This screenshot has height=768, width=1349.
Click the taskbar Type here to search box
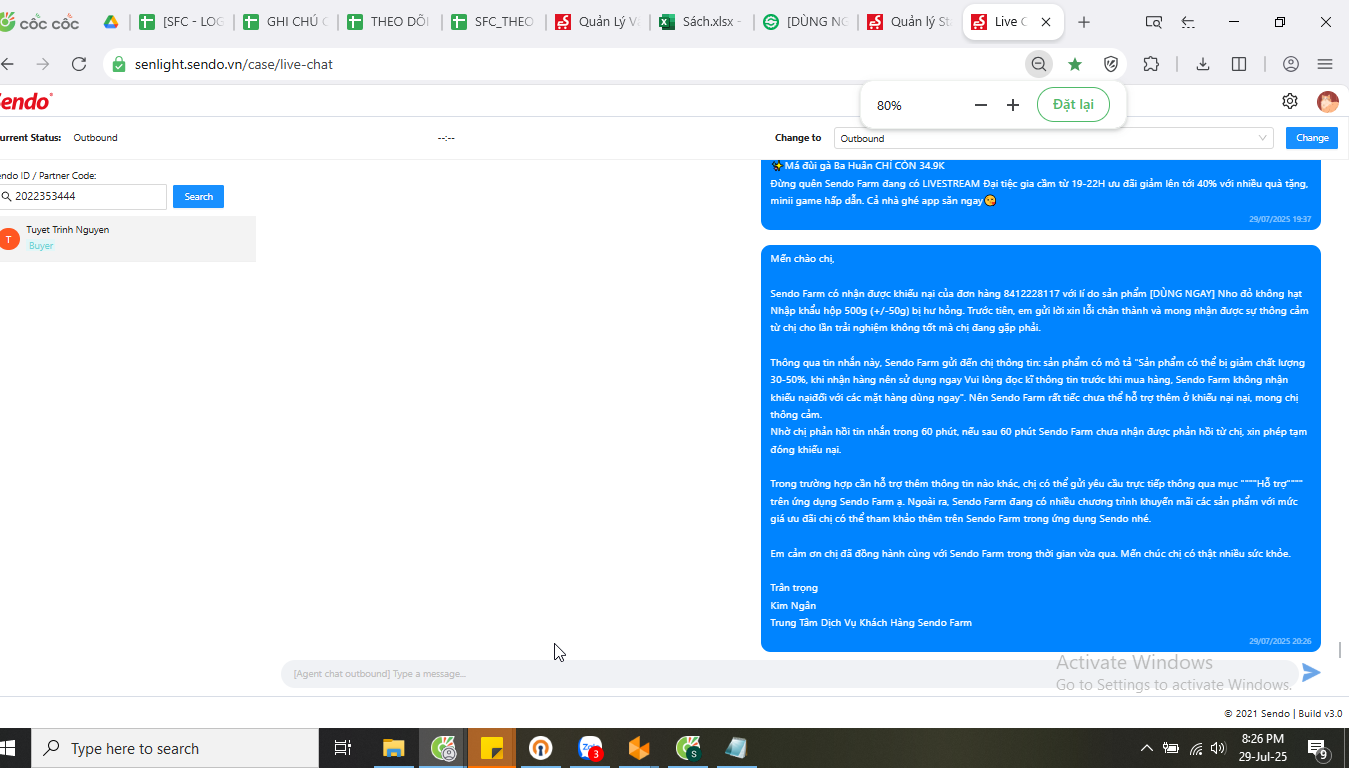click(175, 748)
